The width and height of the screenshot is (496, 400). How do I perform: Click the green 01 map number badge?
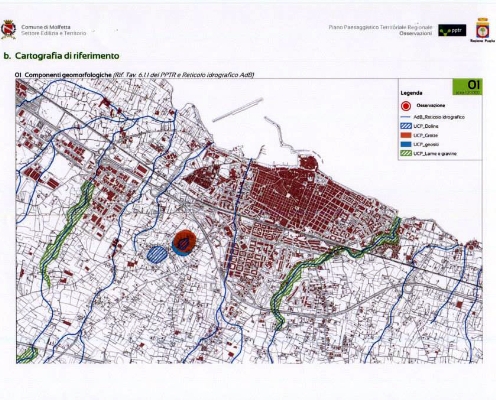pyautogui.click(x=467, y=87)
